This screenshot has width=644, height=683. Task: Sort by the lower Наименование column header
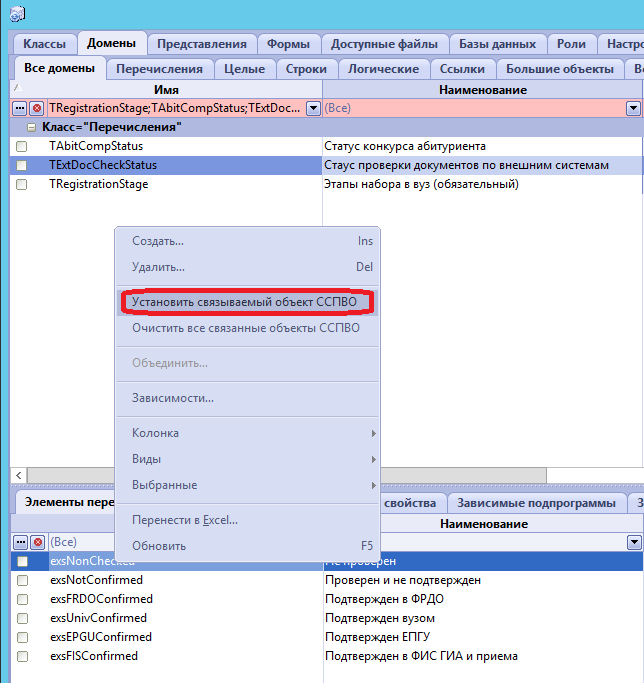click(x=484, y=524)
